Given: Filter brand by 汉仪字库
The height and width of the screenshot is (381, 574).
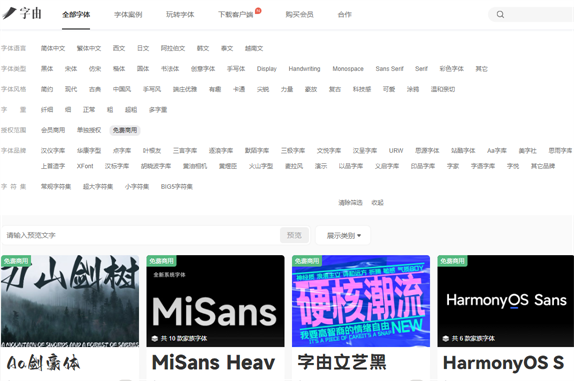Looking at the screenshot, I should click(53, 151).
